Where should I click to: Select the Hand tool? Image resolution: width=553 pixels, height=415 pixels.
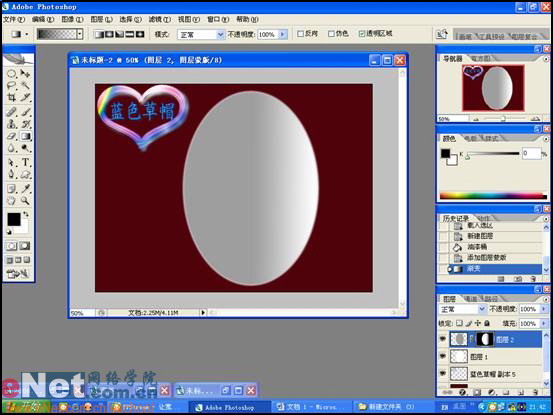pyautogui.click(x=12, y=201)
